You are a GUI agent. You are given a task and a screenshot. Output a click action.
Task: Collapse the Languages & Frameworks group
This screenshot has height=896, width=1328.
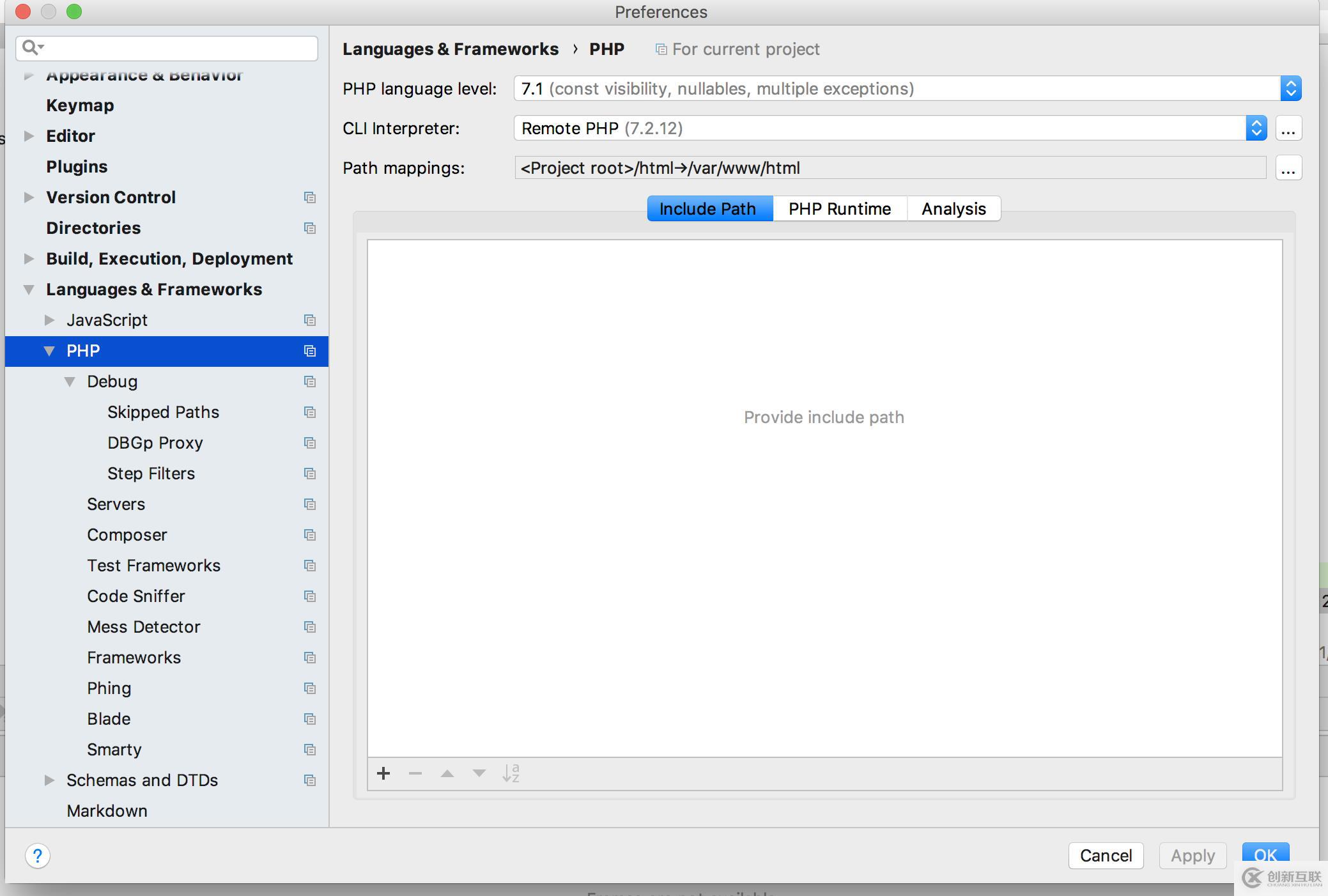pos(29,289)
